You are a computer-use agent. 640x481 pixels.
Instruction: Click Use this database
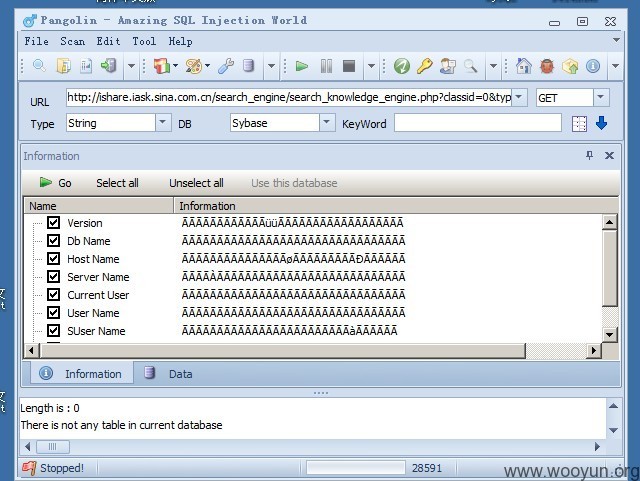pos(294,183)
